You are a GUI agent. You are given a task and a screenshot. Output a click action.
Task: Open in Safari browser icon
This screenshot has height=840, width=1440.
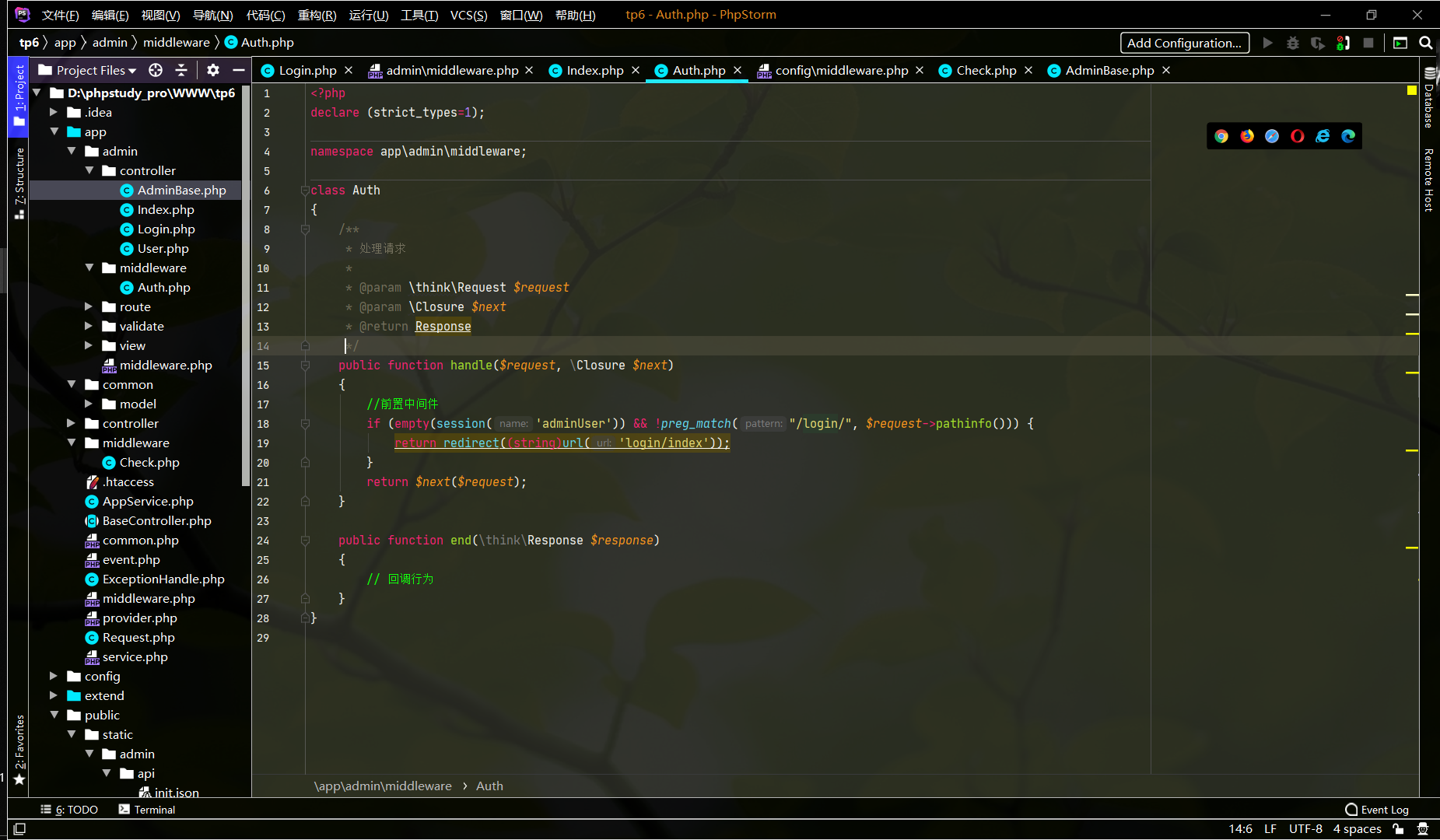coord(1272,136)
